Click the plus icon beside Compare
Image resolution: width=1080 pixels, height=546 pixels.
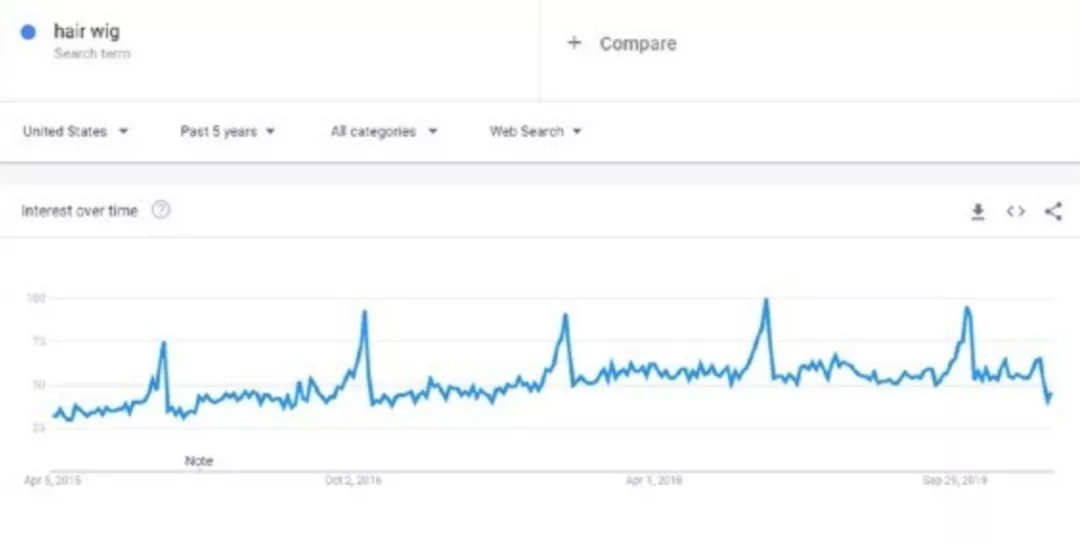[x=574, y=43]
